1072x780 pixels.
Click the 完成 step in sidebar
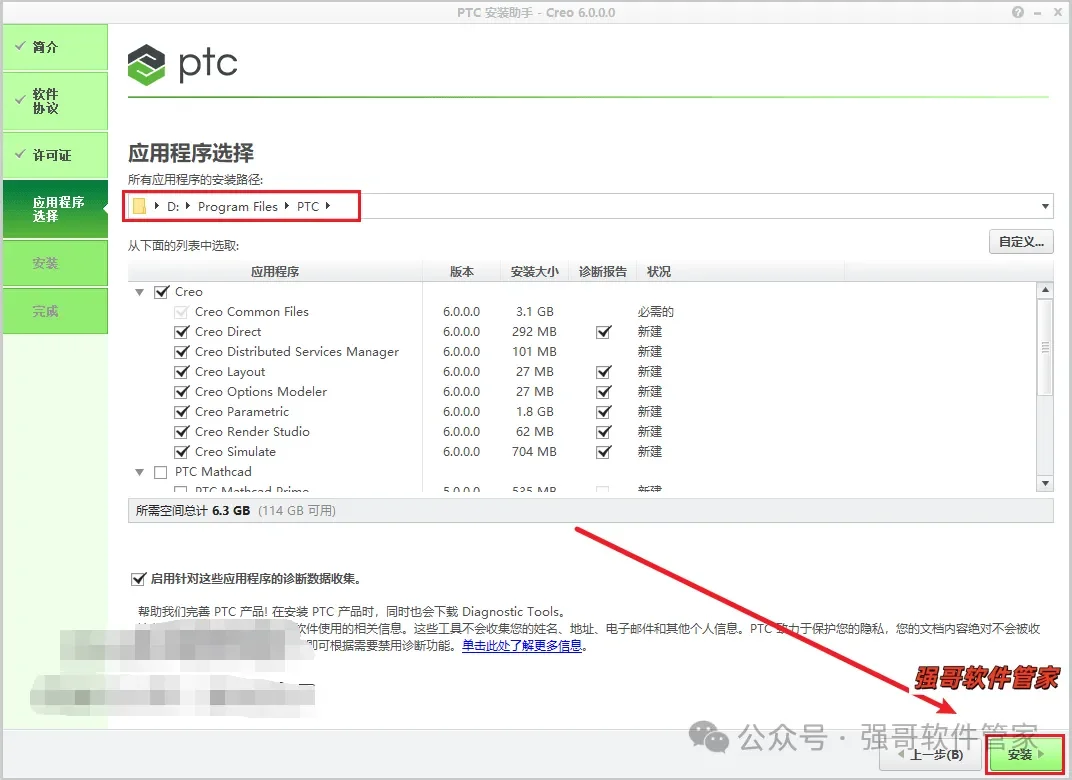click(x=55, y=311)
